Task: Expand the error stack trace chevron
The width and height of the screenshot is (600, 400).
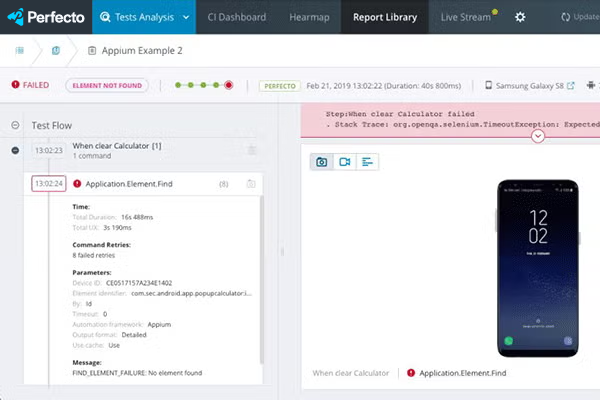Action: tap(538, 136)
